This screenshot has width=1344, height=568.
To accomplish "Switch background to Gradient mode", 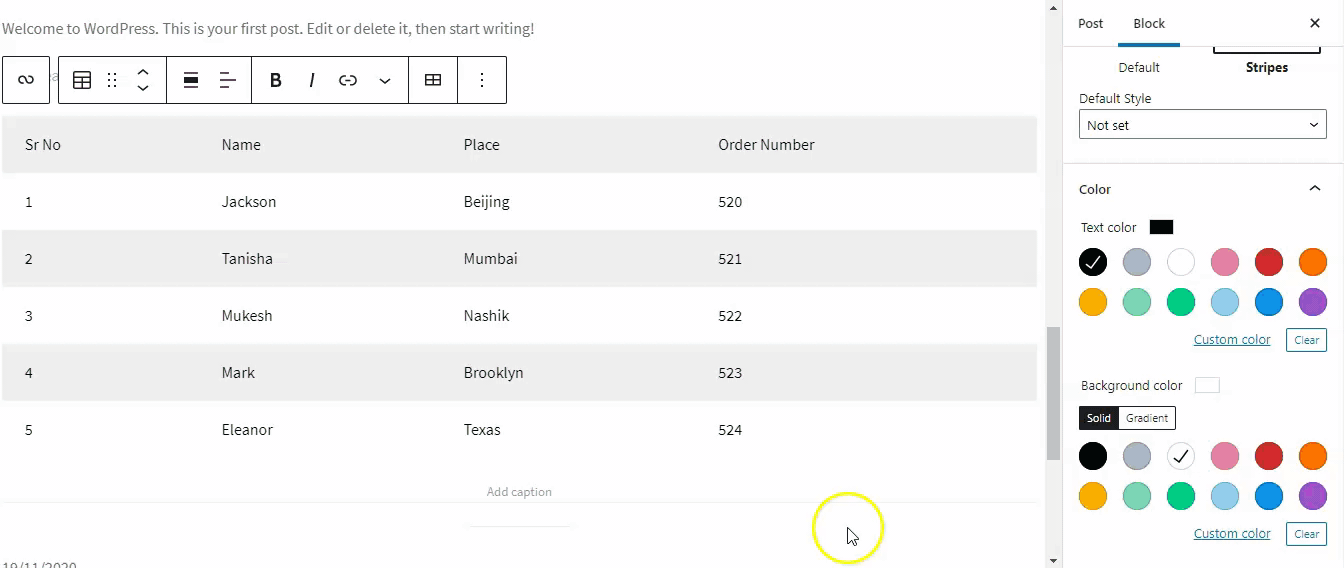I will point(1147,418).
